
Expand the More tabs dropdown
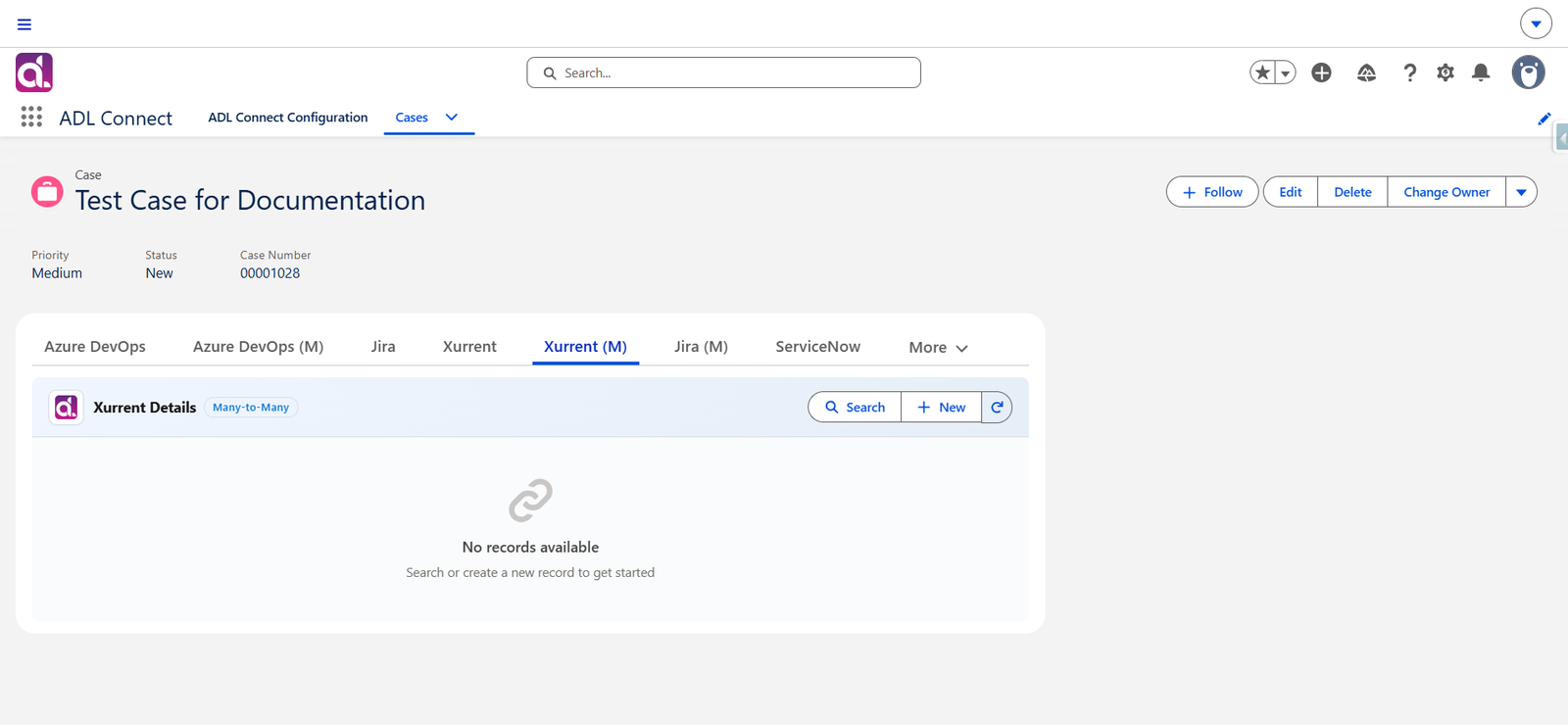coord(938,348)
